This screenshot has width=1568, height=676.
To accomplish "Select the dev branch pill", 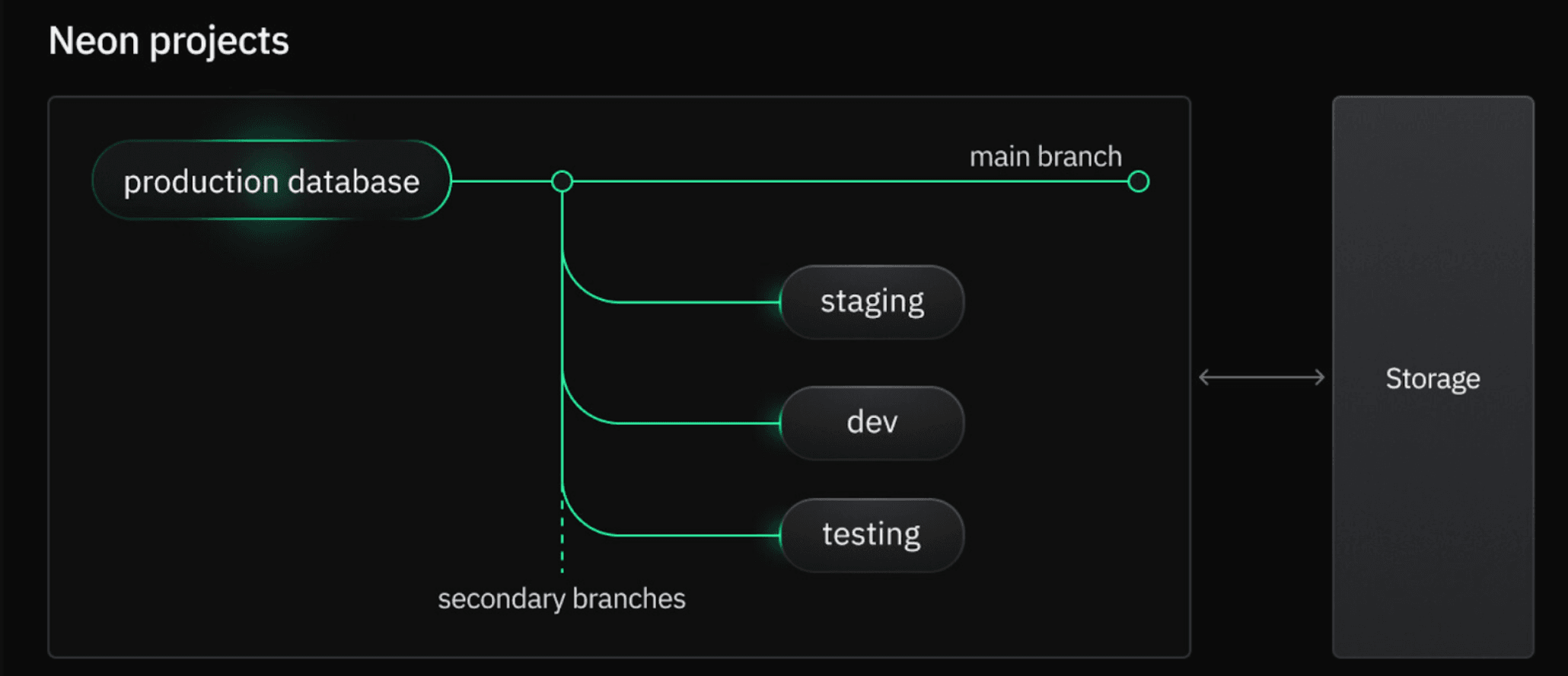I will pyautogui.click(x=872, y=422).
